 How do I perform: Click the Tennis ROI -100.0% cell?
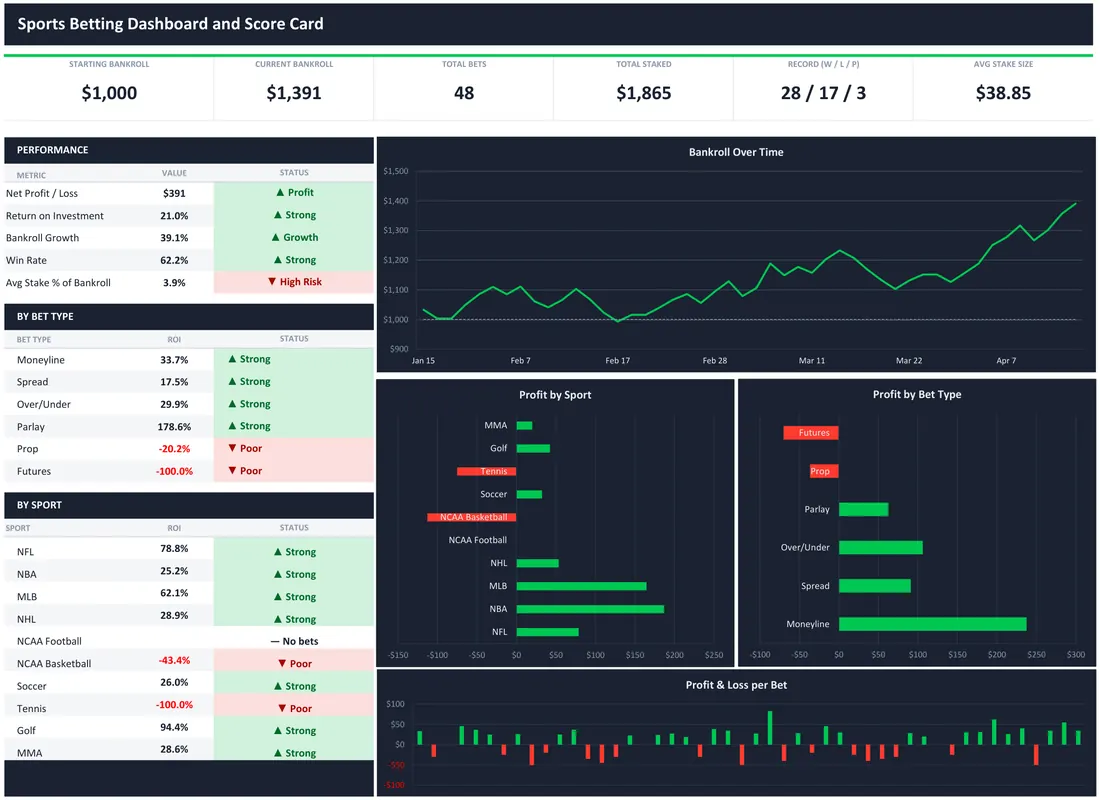174,705
